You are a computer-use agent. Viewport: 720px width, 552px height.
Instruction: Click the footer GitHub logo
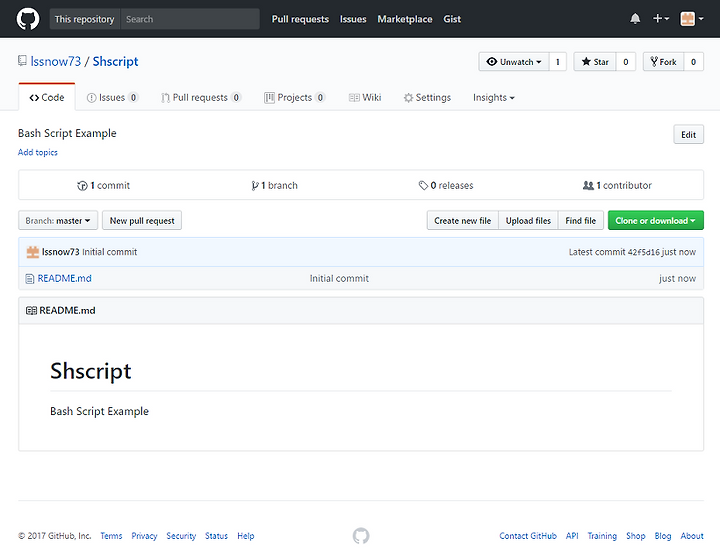coord(361,535)
